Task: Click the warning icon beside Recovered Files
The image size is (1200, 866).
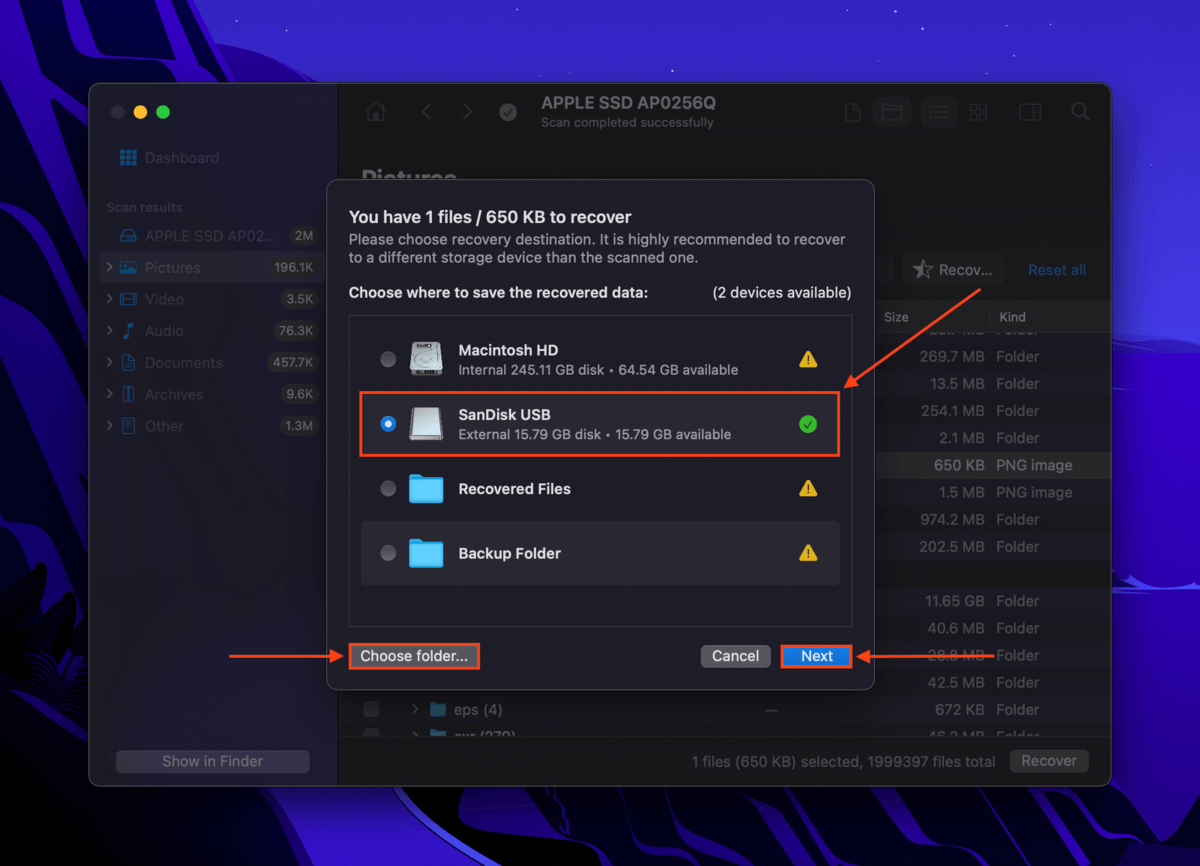Action: tap(808, 489)
